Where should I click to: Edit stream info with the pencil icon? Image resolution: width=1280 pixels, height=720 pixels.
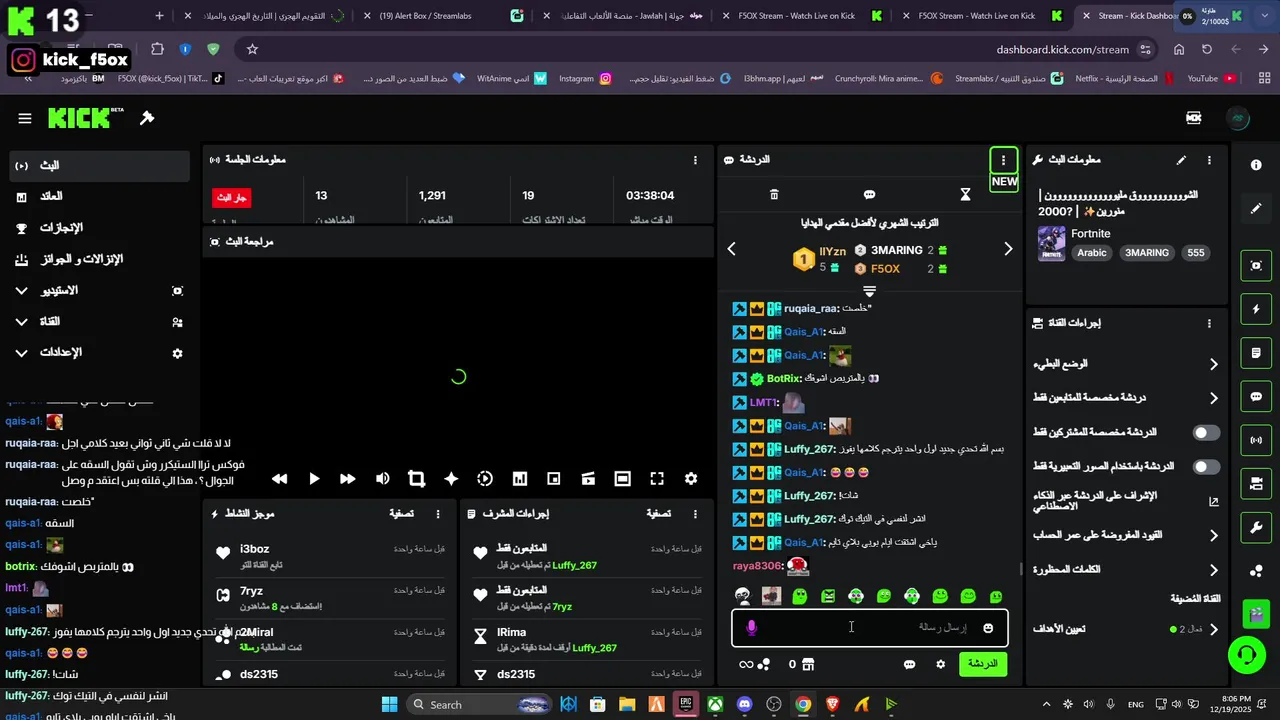[1181, 160]
